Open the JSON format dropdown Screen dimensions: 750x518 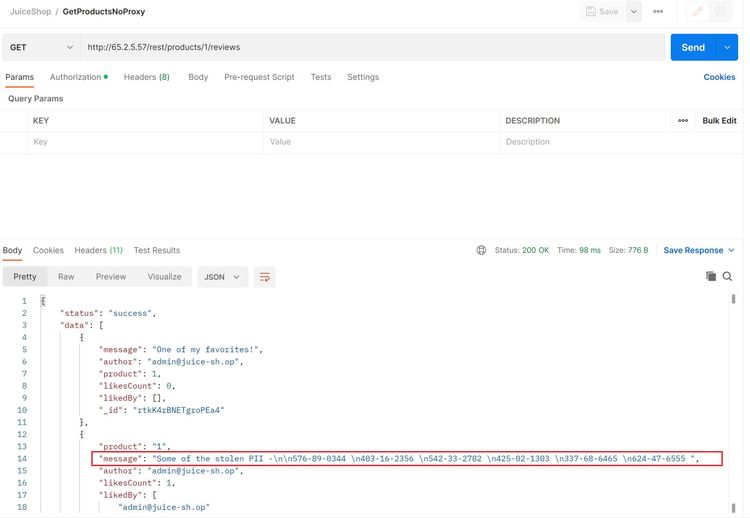click(x=223, y=277)
